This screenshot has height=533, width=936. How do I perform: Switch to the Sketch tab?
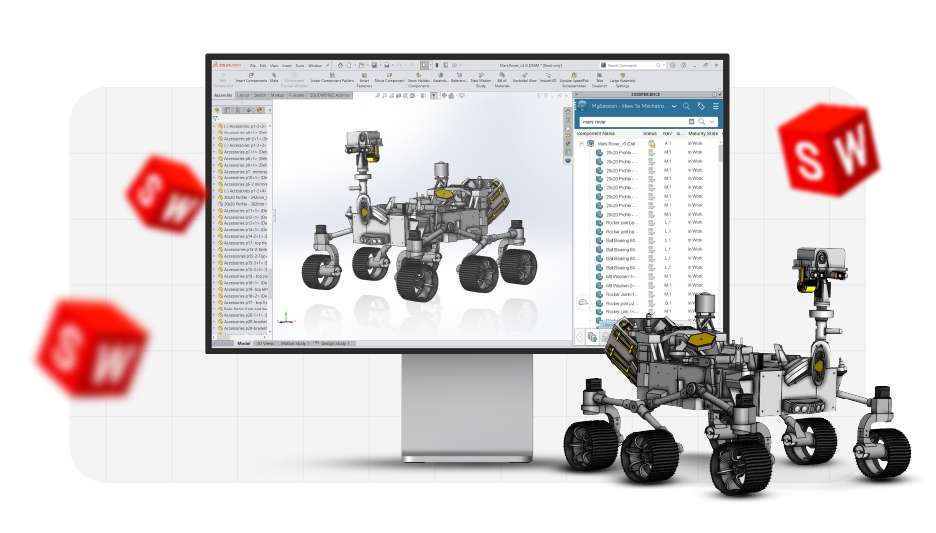point(260,95)
